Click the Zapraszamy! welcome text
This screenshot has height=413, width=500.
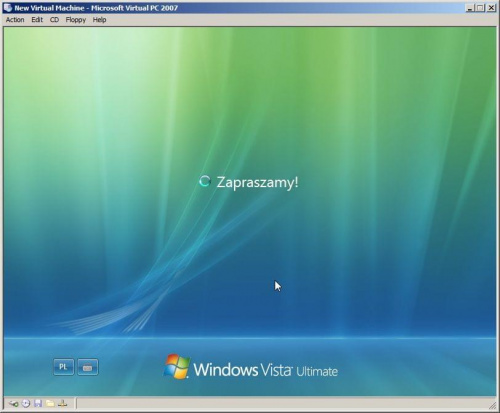coord(257,183)
